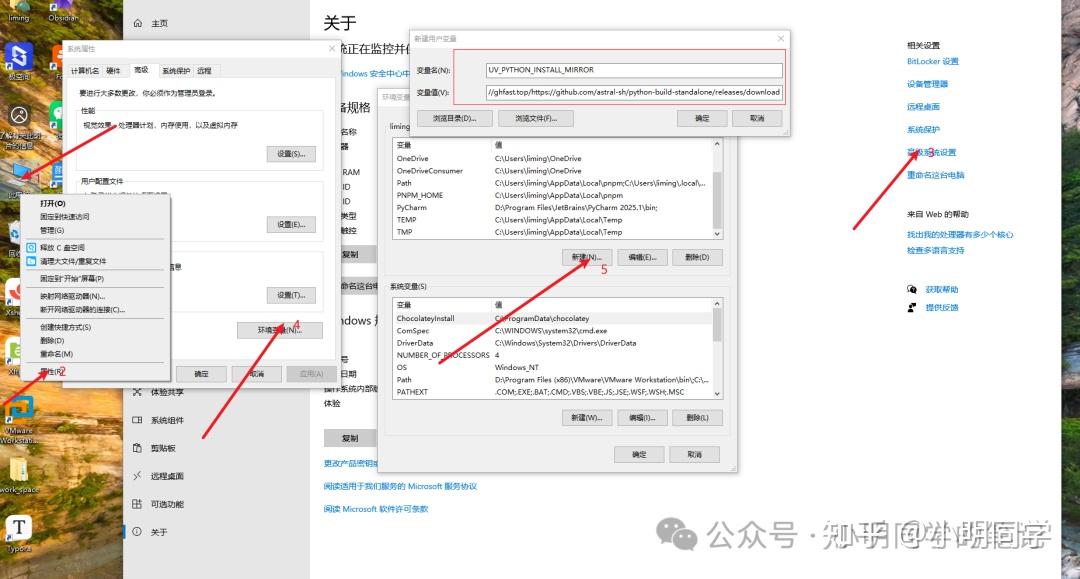
Task: Click 确定 in 系统属性 dialog
Action: (x=201, y=374)
